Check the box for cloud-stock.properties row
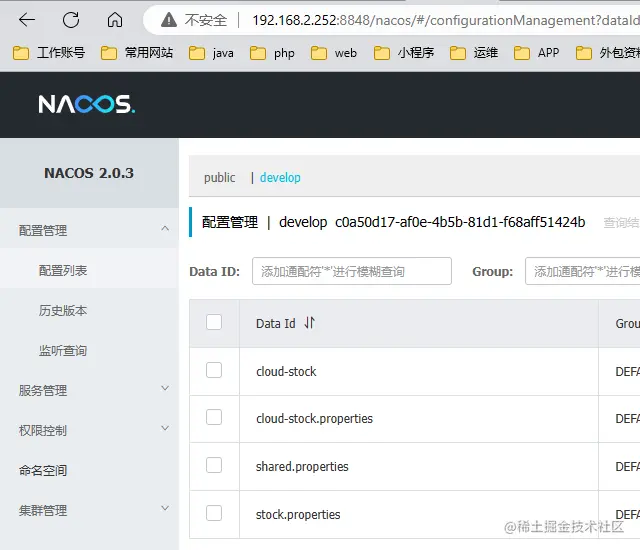The height and width of the screenshot is (550, 640). (x=214, y=417)
